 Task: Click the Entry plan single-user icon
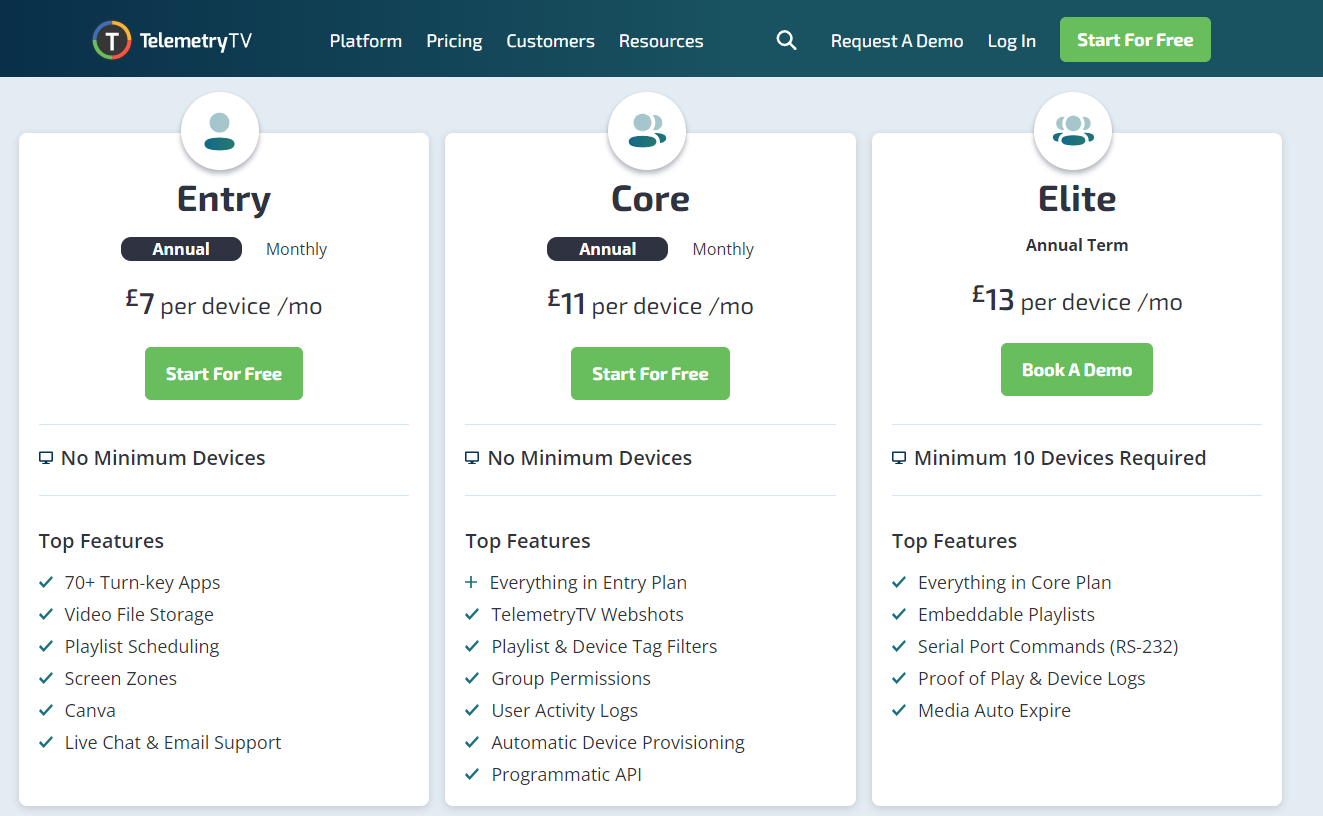click(219, 131)
